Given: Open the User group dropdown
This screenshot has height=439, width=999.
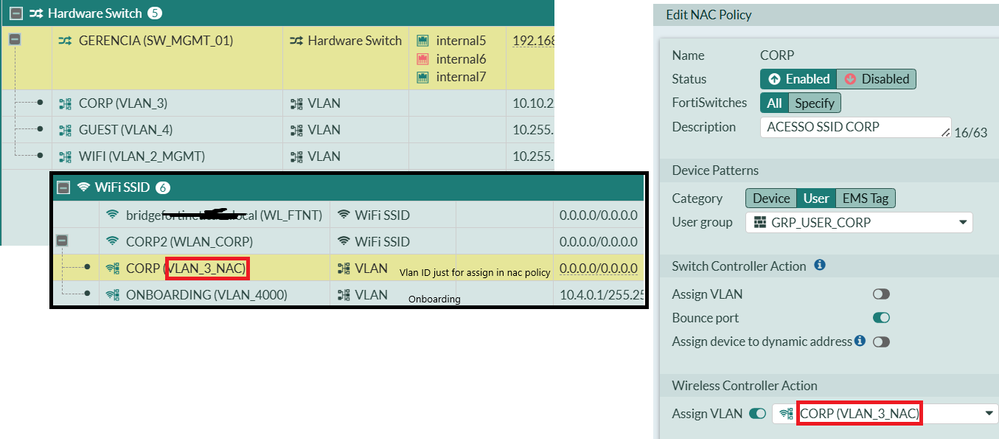Looking at the screenshot, I should 859,222.
